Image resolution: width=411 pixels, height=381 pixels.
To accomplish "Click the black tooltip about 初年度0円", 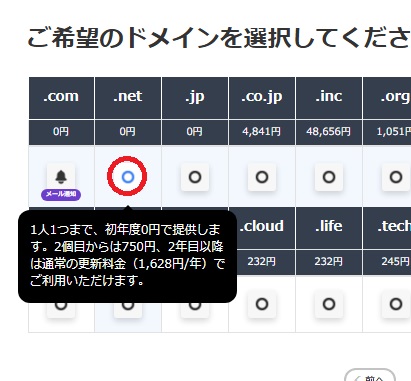I will [128, 256].
